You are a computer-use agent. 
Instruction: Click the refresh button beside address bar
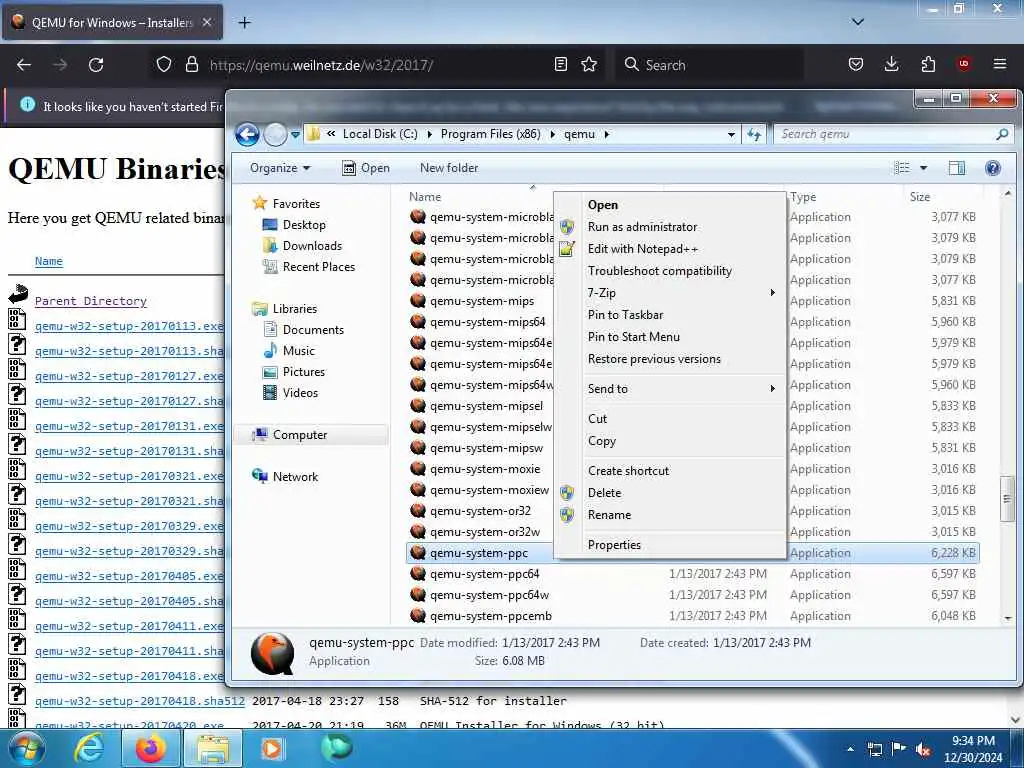coord(754,135)
